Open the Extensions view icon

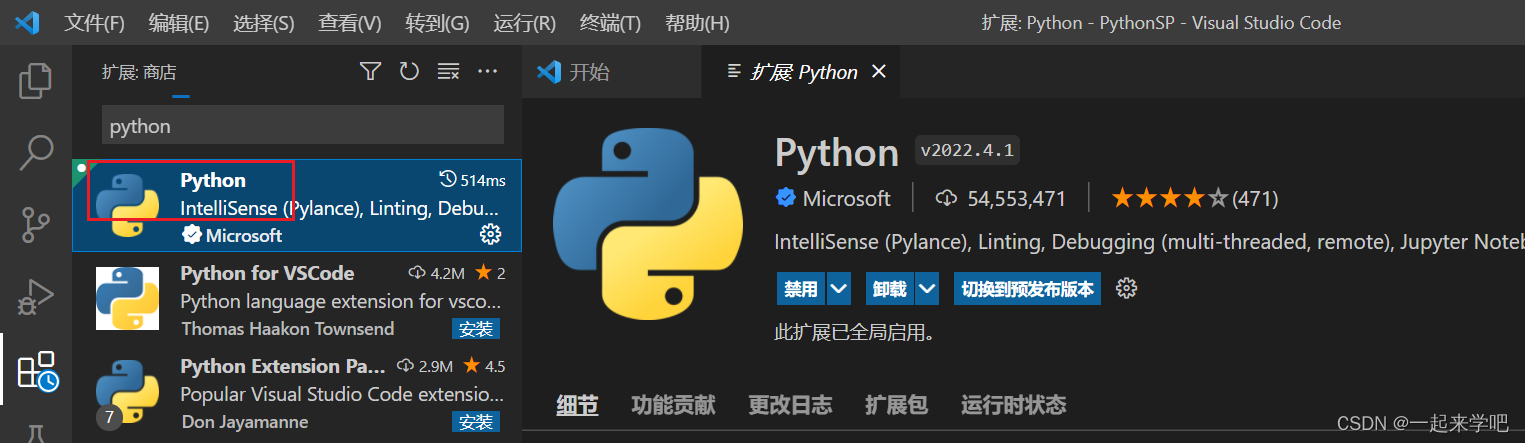38,370
